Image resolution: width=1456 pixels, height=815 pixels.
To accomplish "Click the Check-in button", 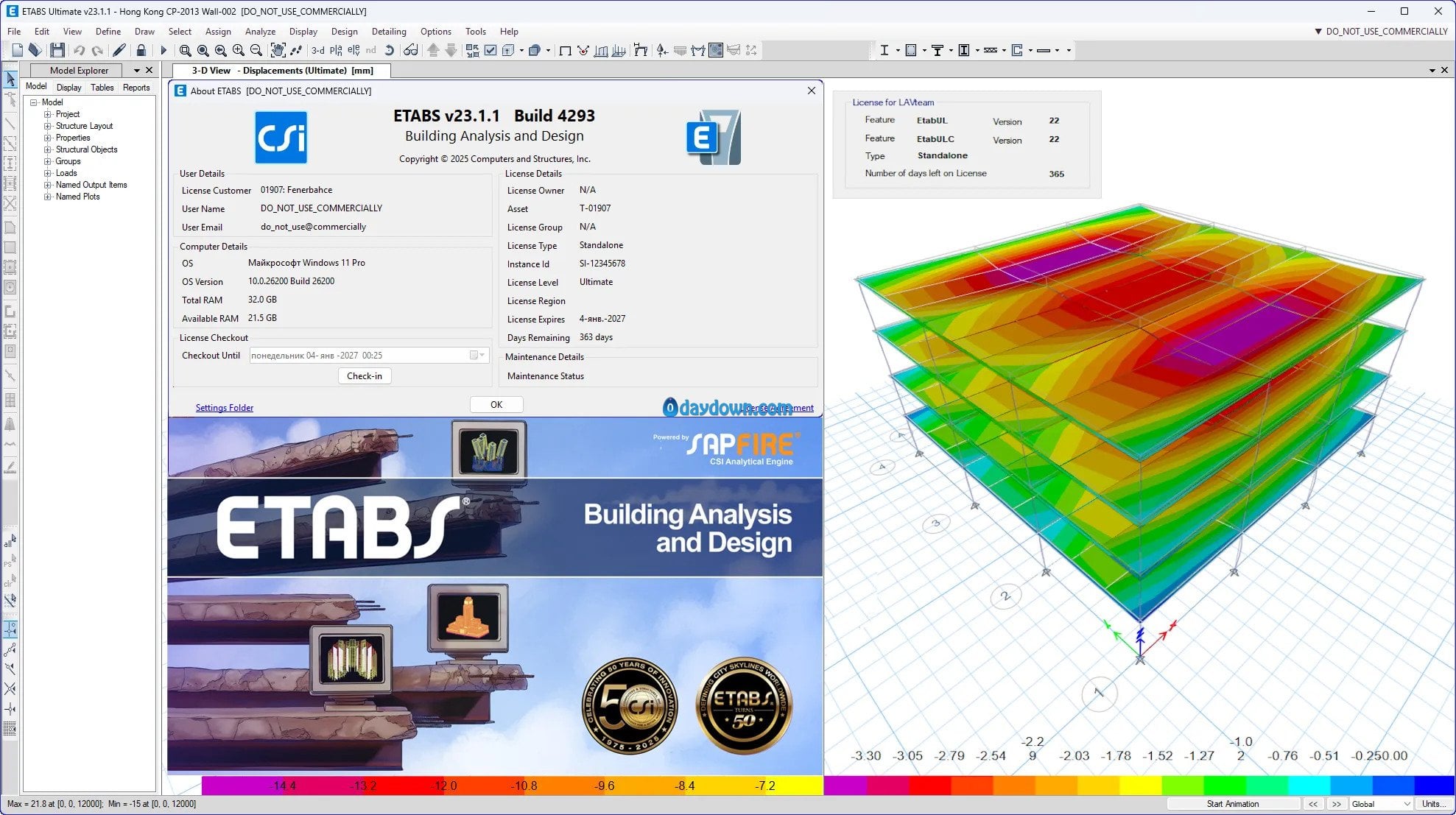I will pyautogui.click(x=364, y=376).
